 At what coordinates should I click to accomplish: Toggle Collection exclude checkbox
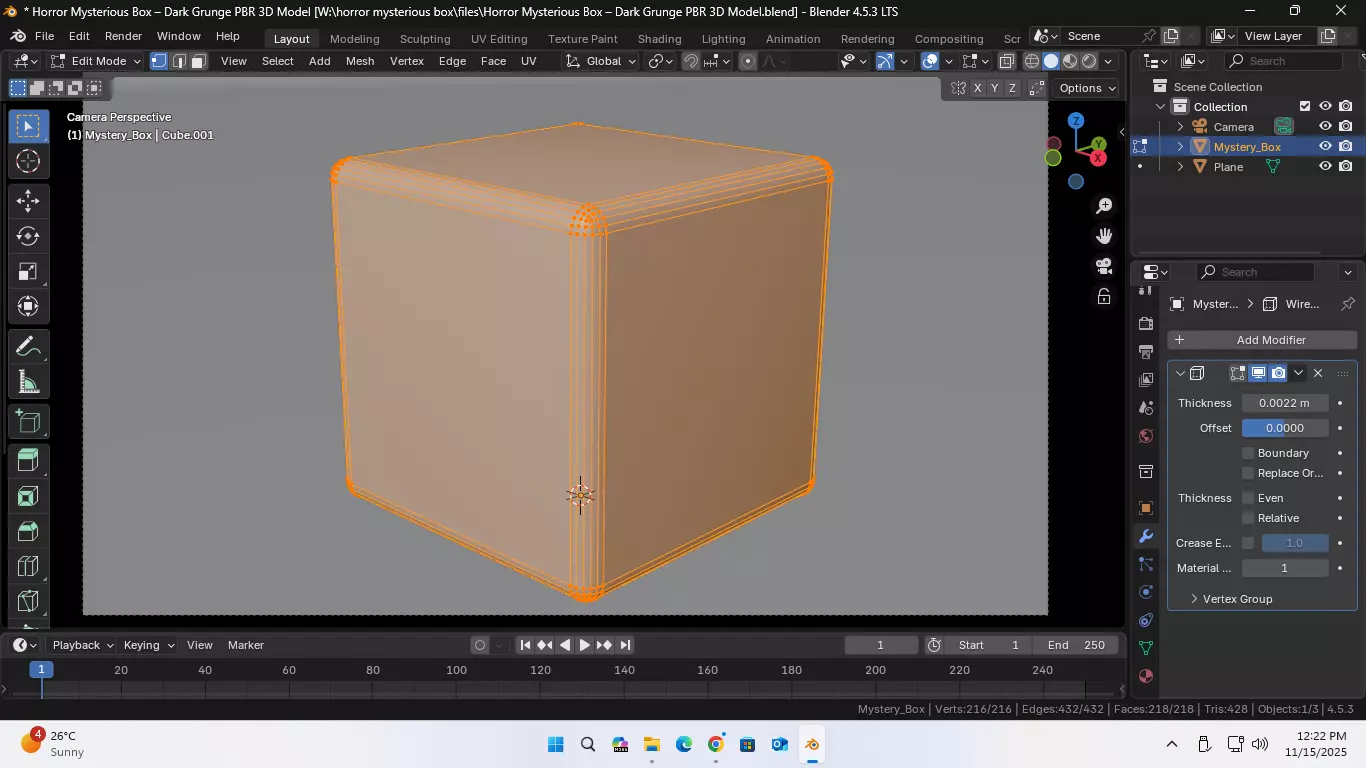click(x=1304, y=106)
